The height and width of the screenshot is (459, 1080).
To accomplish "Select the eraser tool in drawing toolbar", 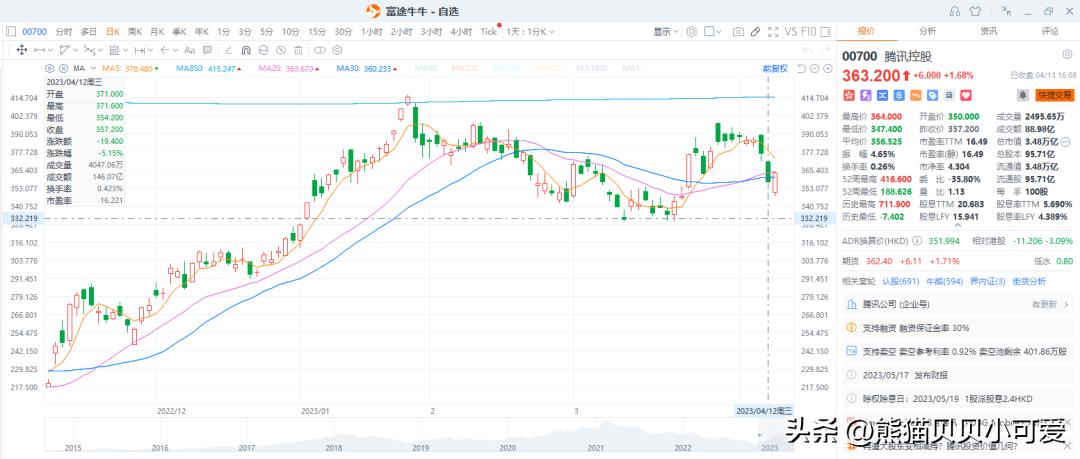I will [x=228, y=50].
